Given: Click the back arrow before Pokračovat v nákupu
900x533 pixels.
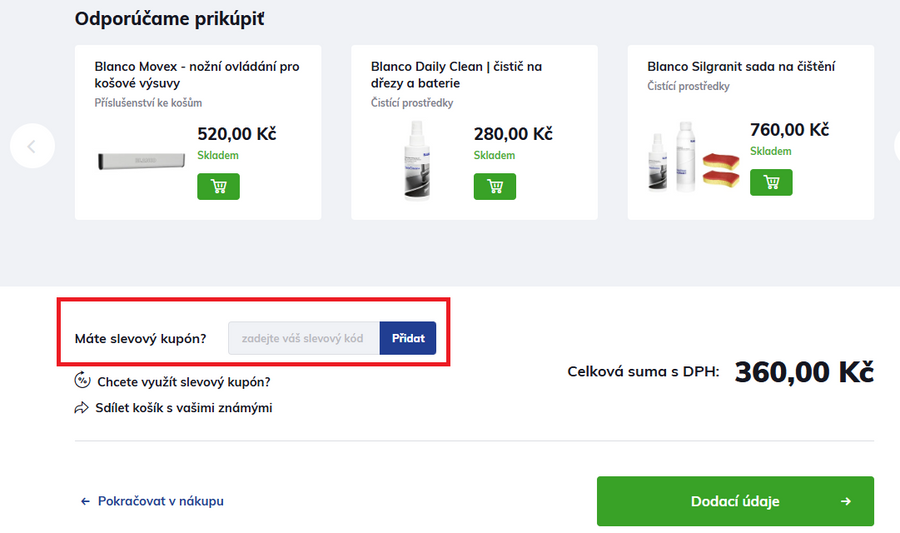Looking at the screenshot, I should [x=85, y=501].
